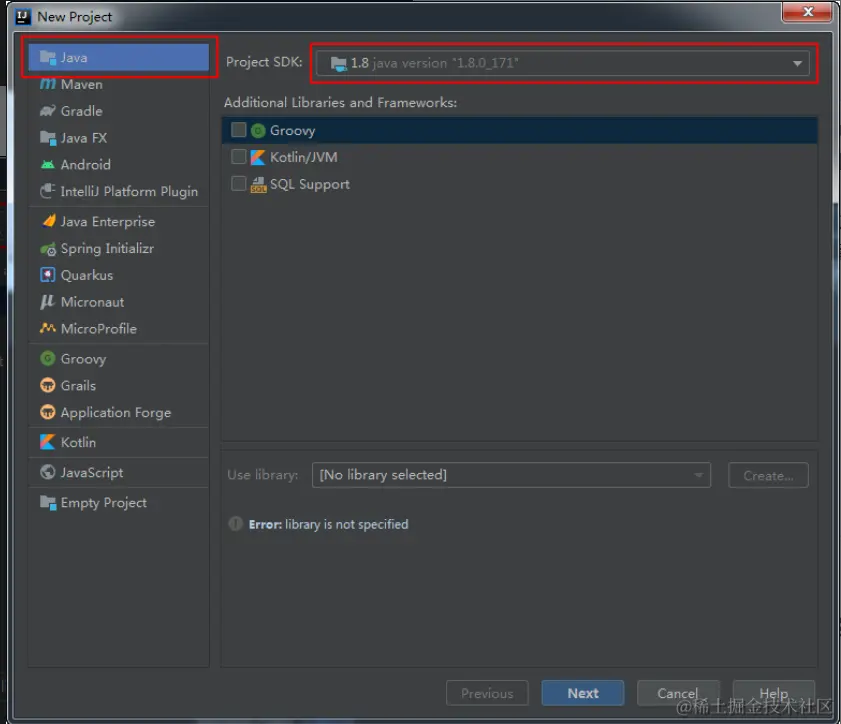Open the Use library dropdown arrow
841x724 pixels.
tap(698, 475)
